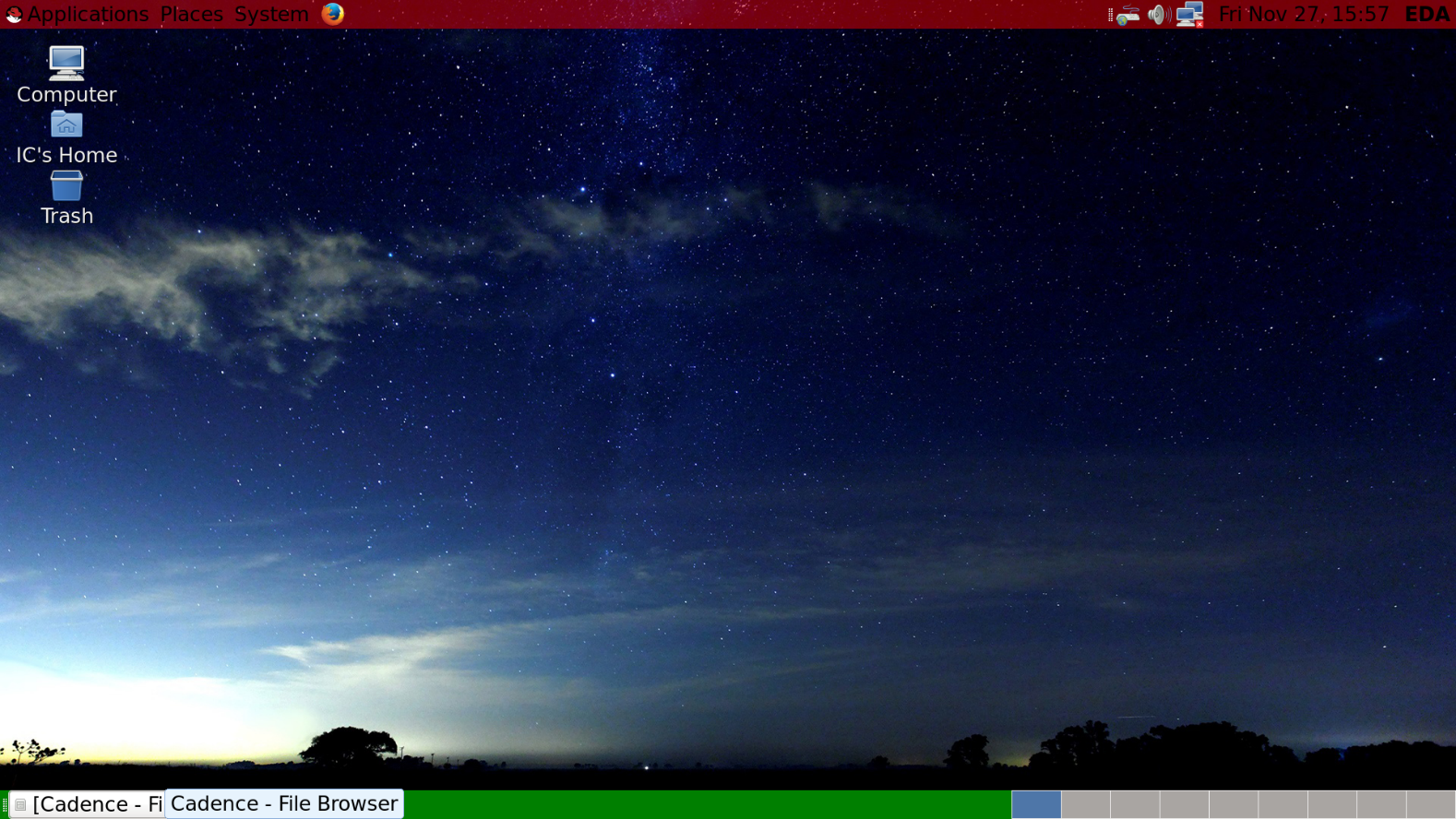The width and height of the screenshot is (1456, 819).
Task: Click the red hat logo beside Applications
Action: (13, 15)
